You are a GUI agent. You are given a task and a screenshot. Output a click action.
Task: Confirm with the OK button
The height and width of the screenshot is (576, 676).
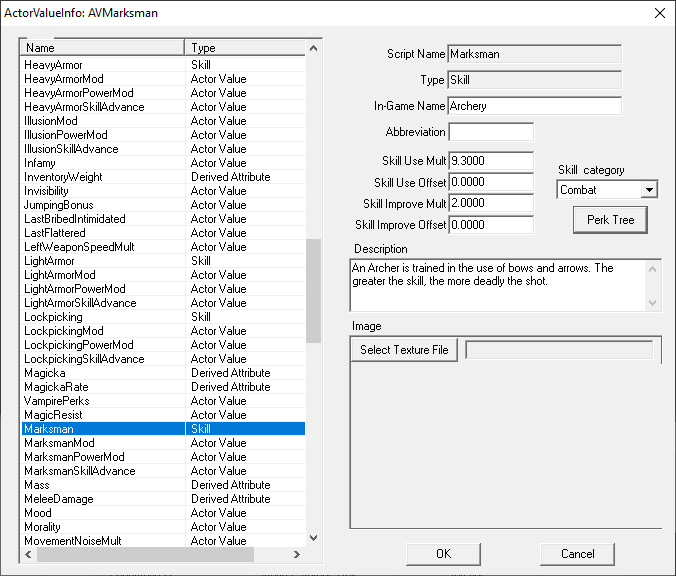point(443,554)
